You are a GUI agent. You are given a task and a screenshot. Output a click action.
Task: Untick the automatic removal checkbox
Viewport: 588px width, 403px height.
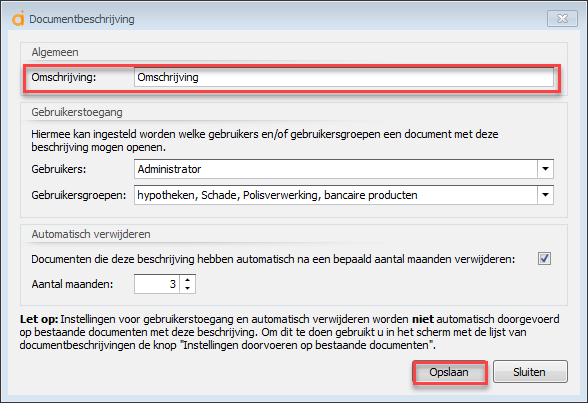pyautogui.click(x=544, y=258)
